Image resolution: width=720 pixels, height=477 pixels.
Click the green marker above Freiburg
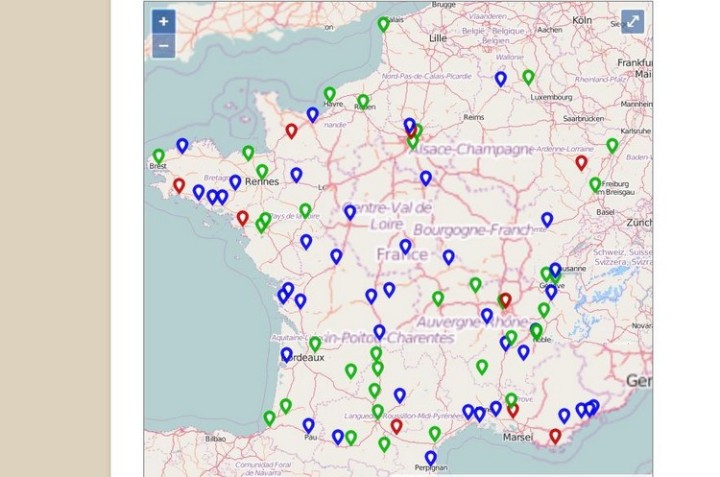click(x=595, y=184)
